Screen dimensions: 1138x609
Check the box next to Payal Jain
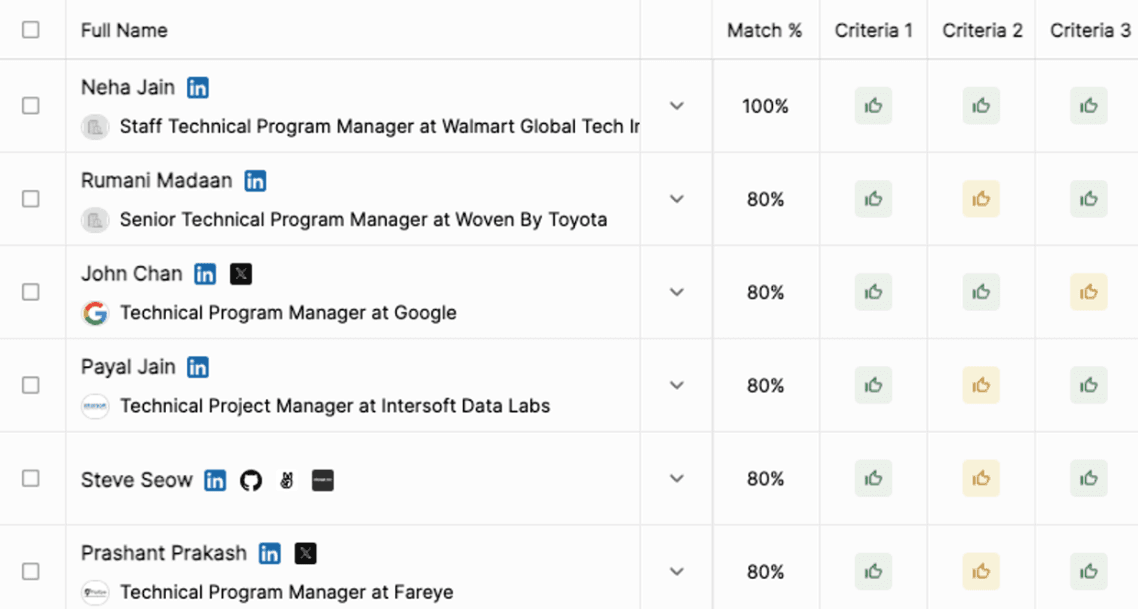pos(31,385)
